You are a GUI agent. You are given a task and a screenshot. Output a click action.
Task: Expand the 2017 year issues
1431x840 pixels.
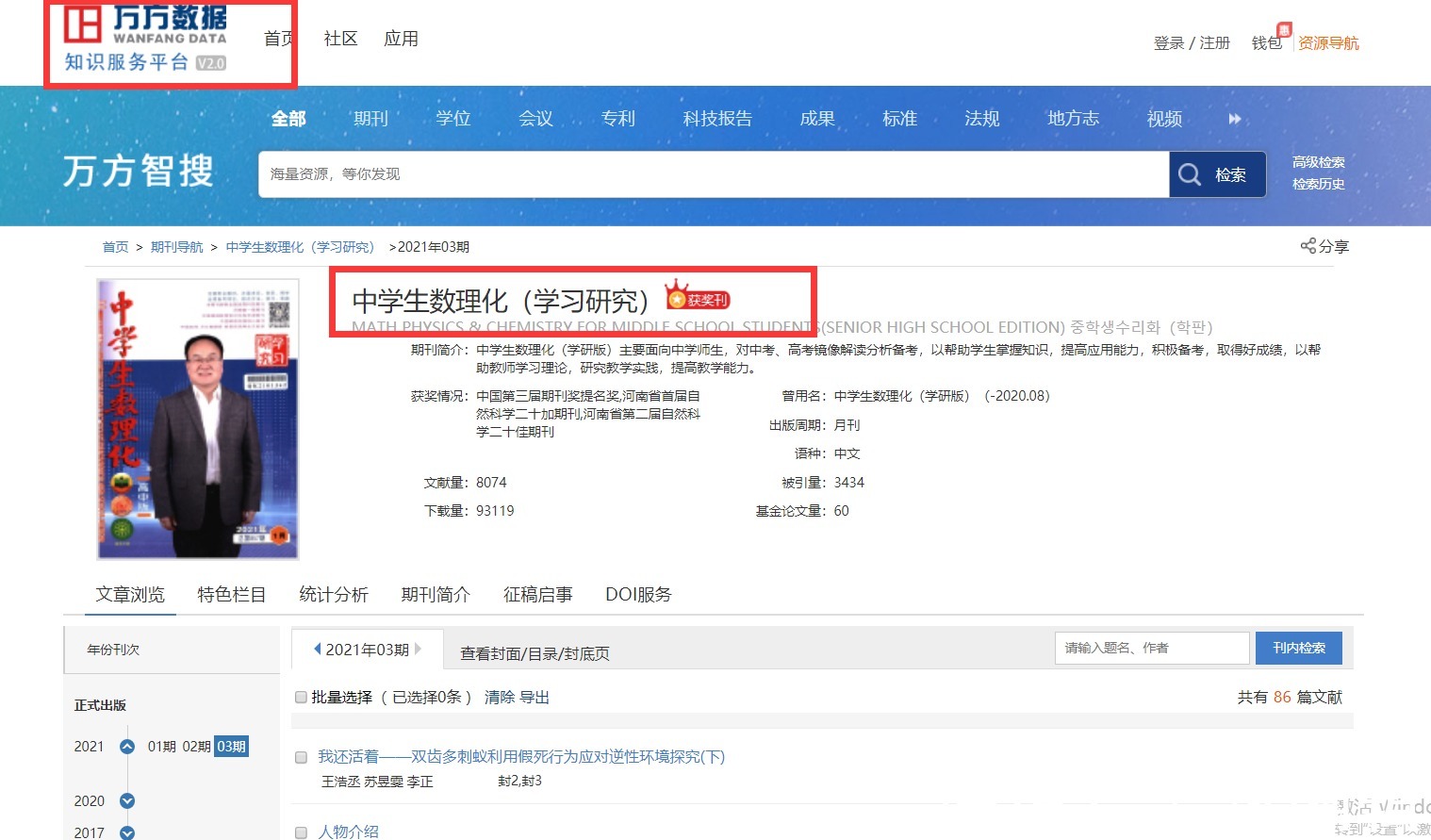(x=127, y=832)
